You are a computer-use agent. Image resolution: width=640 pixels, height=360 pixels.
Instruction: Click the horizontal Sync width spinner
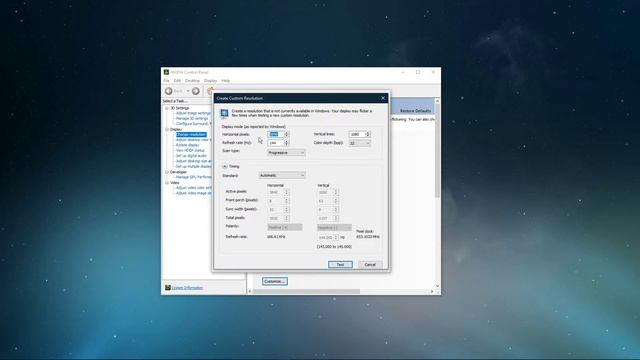(287, 209)
